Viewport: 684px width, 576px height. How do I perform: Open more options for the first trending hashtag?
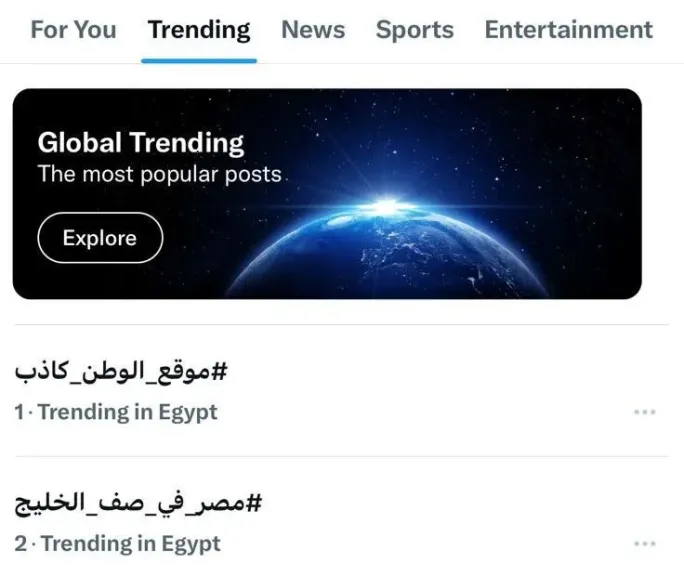point(644,412)
